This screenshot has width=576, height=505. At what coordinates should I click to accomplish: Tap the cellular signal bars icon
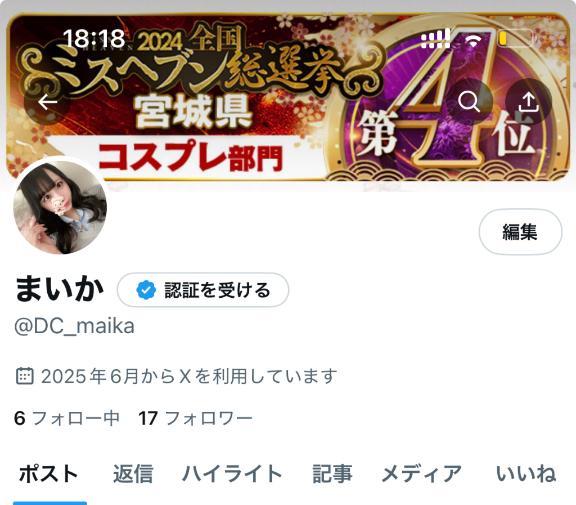click(x=436, y=39)
